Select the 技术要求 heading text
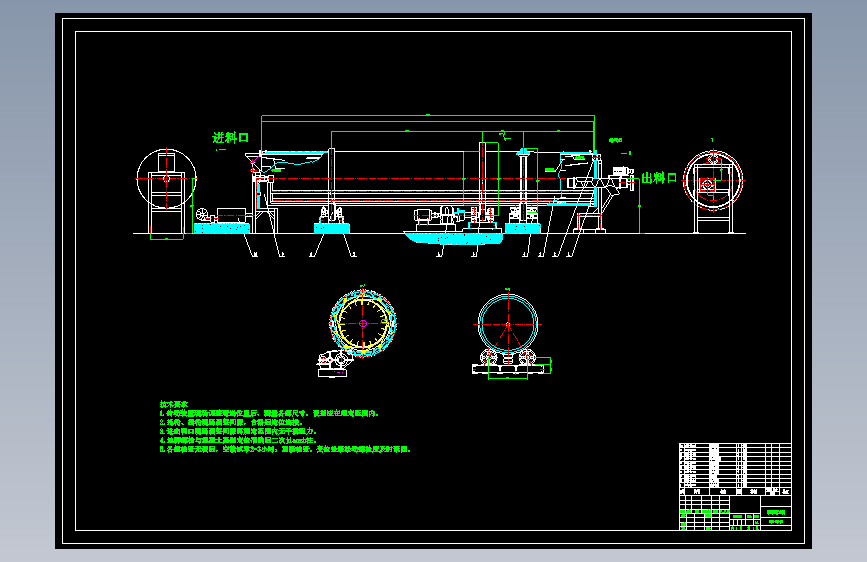The height and width of the screenshot is (562, 867). pyautogui.click(x=174, y=404)
